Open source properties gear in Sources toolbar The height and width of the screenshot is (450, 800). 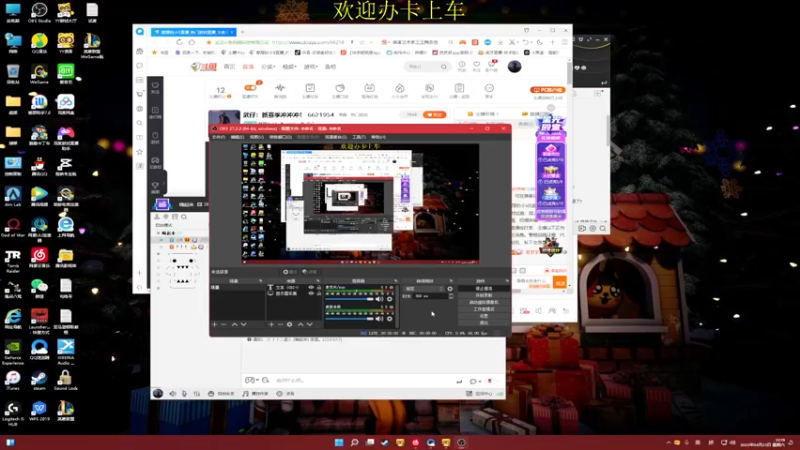(289, 324)
